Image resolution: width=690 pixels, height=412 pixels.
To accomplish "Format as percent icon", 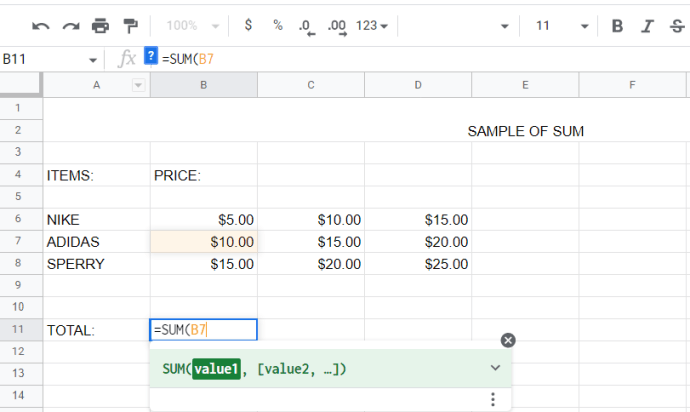I will tap(277, 25).
